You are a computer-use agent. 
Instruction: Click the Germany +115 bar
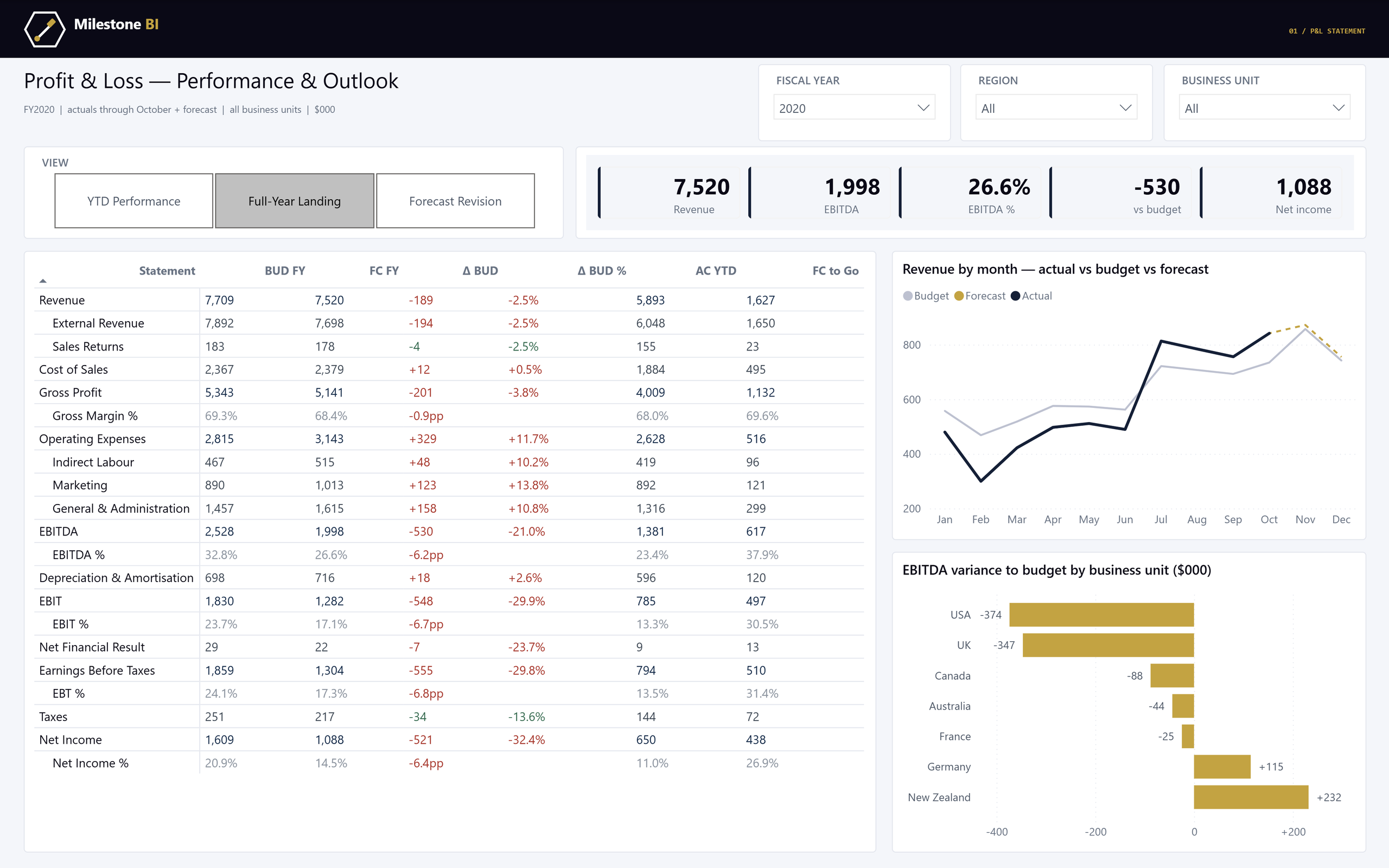pos(1222,767)
